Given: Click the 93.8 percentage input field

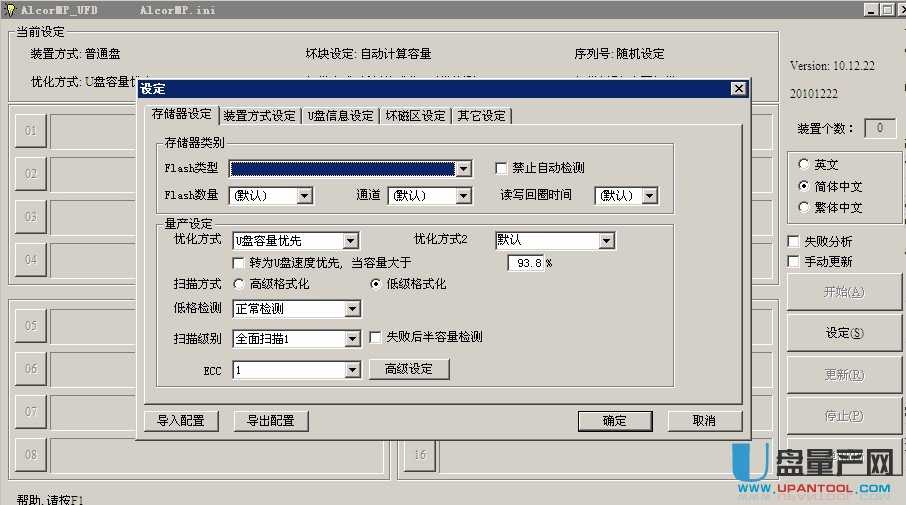Looking at the screenshot, I should [525, 264].
